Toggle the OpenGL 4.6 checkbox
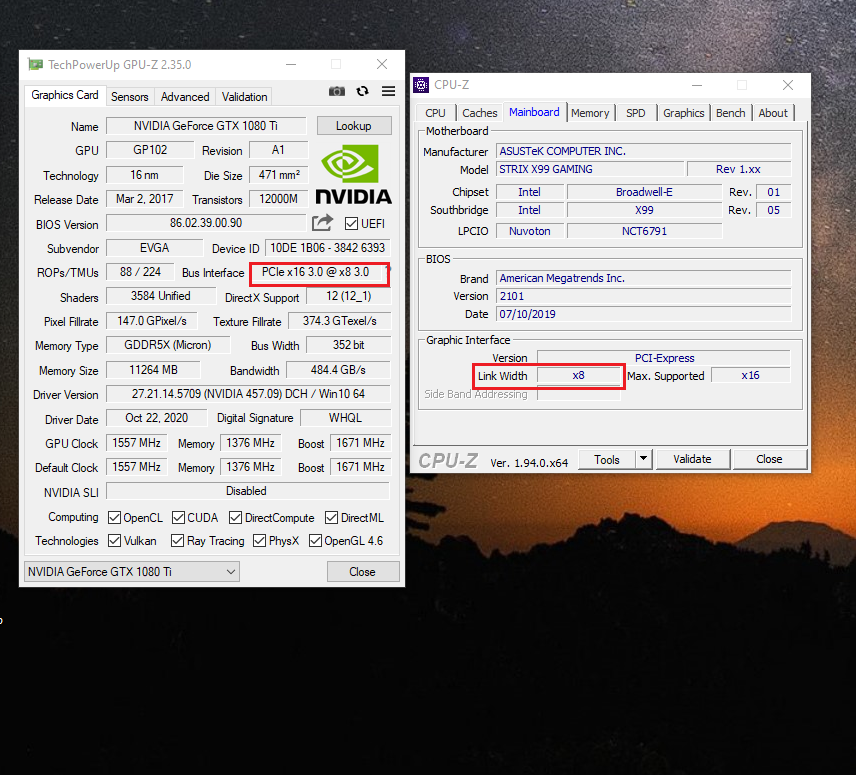Viewport: 856px width, 775px height. pyautogui.click(x=316, y=540)
